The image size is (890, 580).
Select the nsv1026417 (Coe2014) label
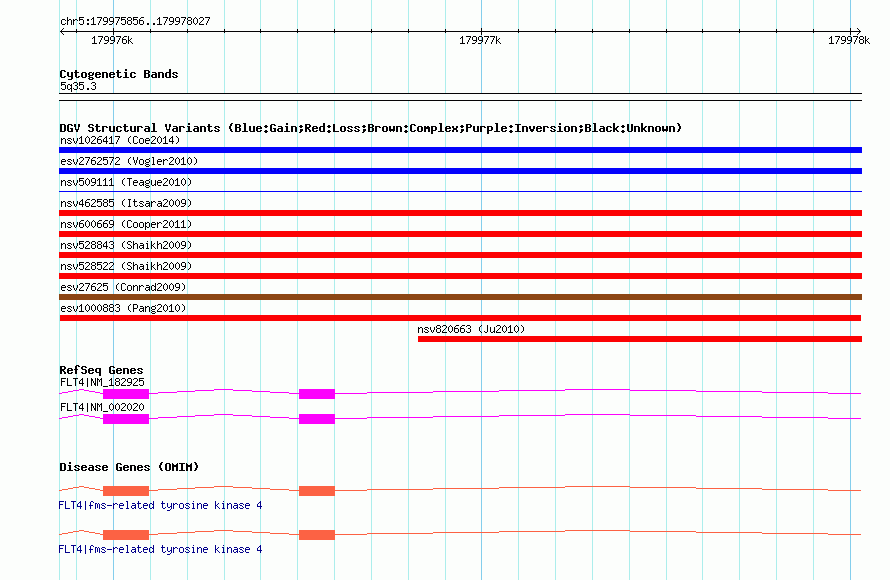pos(120,140)
